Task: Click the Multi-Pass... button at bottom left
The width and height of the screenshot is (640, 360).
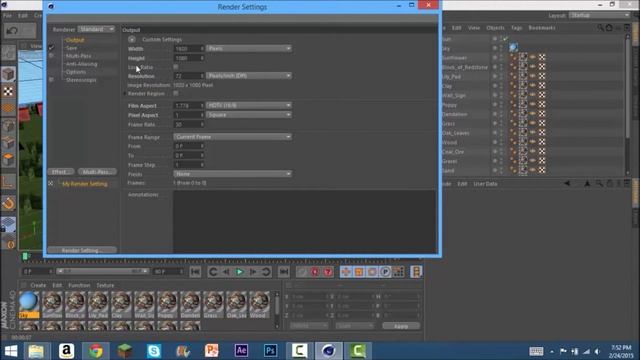Action: click(97, 172)
